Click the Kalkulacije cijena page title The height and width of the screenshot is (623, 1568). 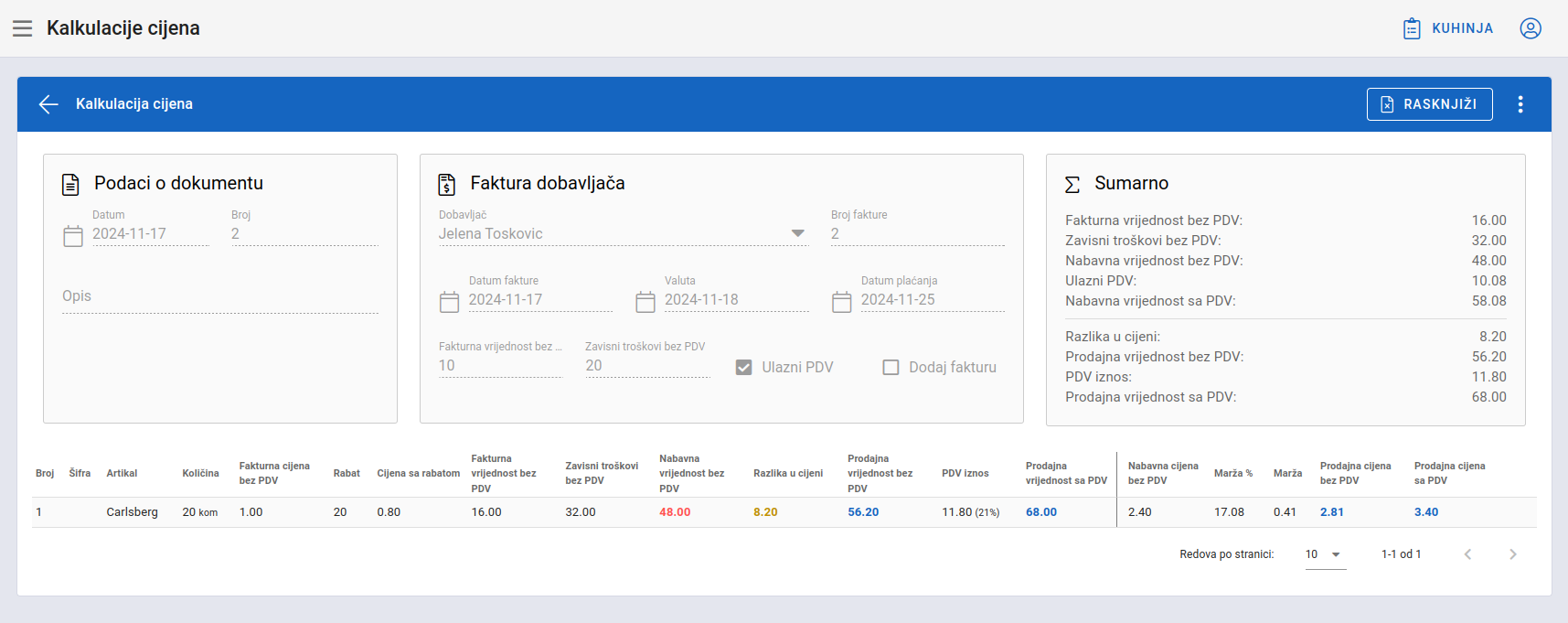pos(123,28)
